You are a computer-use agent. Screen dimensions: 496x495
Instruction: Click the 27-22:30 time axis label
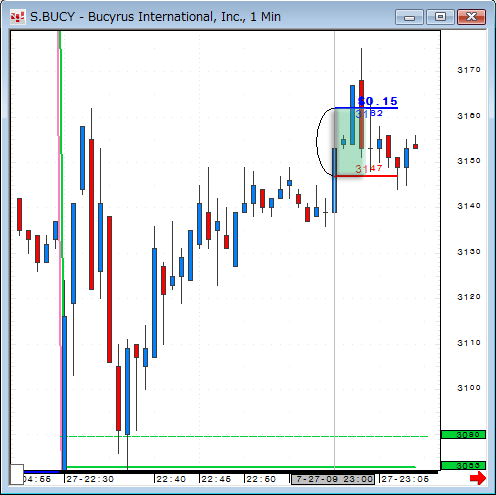point(90,479)
